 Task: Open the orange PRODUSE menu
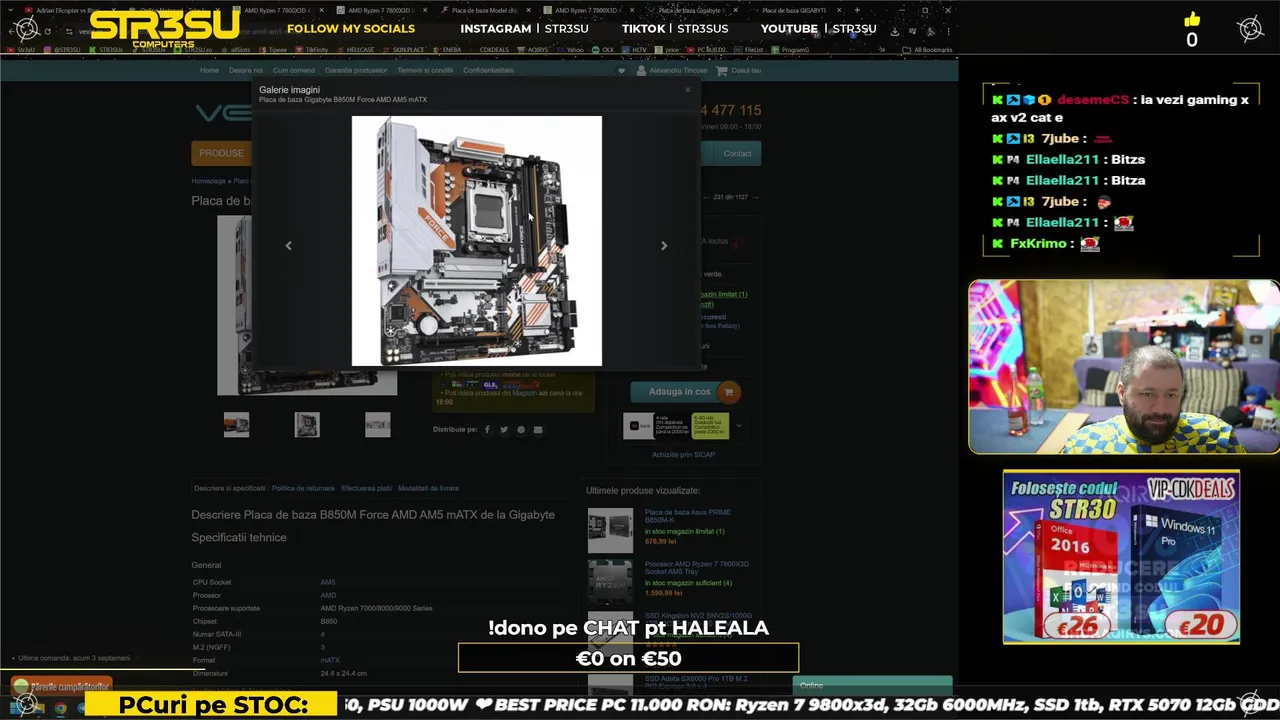(221, 153)
